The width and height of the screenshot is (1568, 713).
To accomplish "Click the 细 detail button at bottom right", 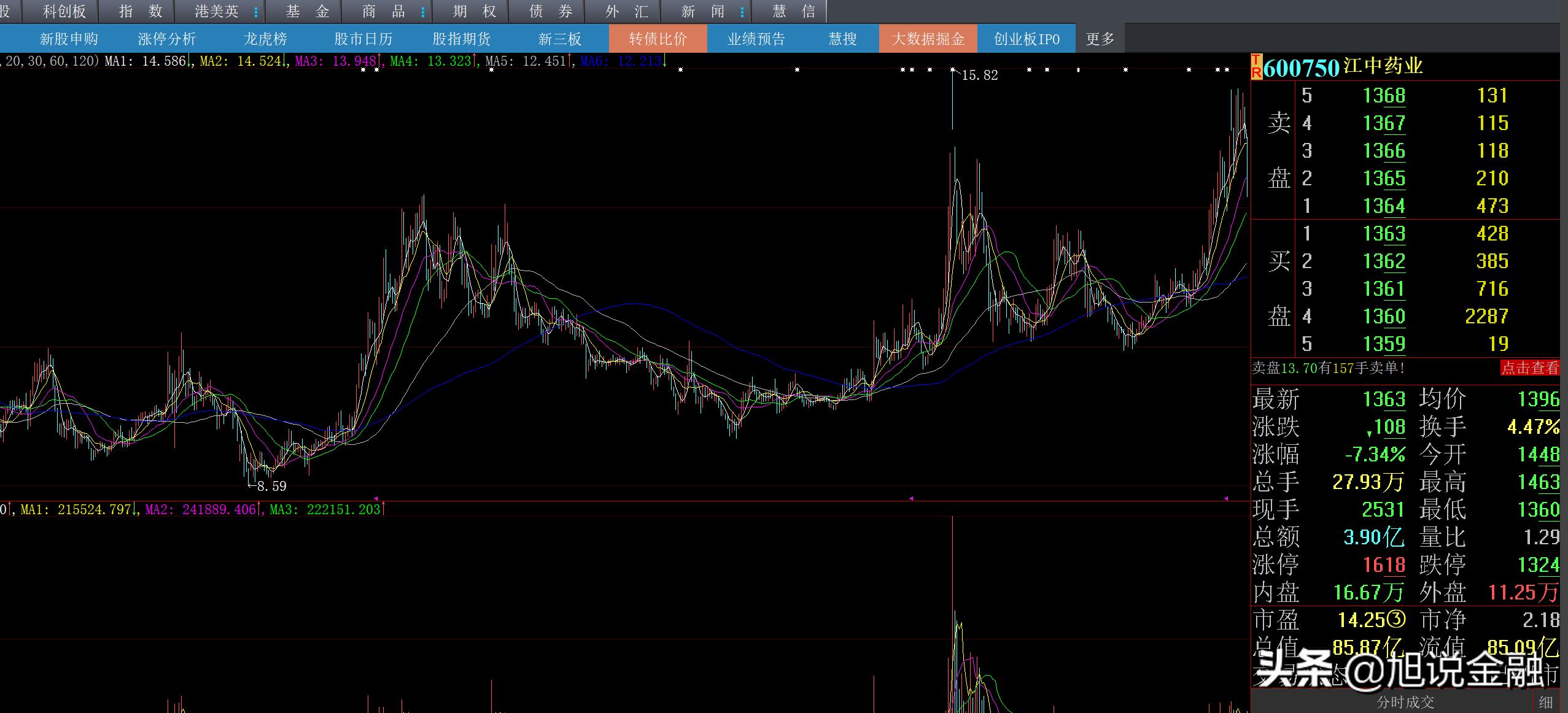I will (1546, 702).
